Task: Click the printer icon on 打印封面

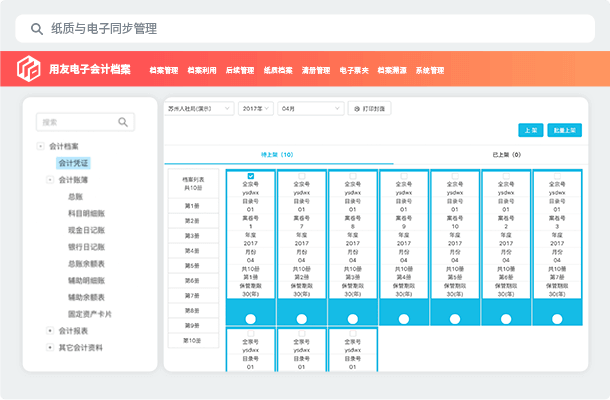Action: [357, 108]
